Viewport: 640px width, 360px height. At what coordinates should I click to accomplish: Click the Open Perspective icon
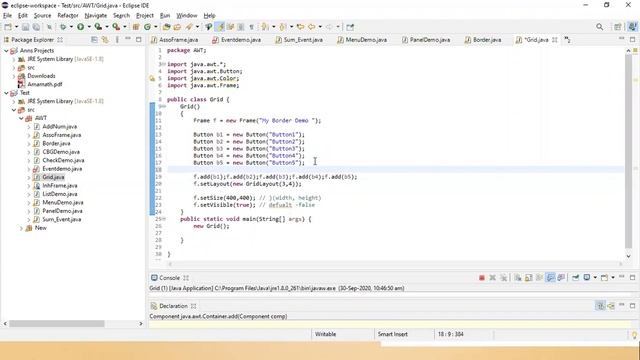pyautogui.click(x=618, y=27)
